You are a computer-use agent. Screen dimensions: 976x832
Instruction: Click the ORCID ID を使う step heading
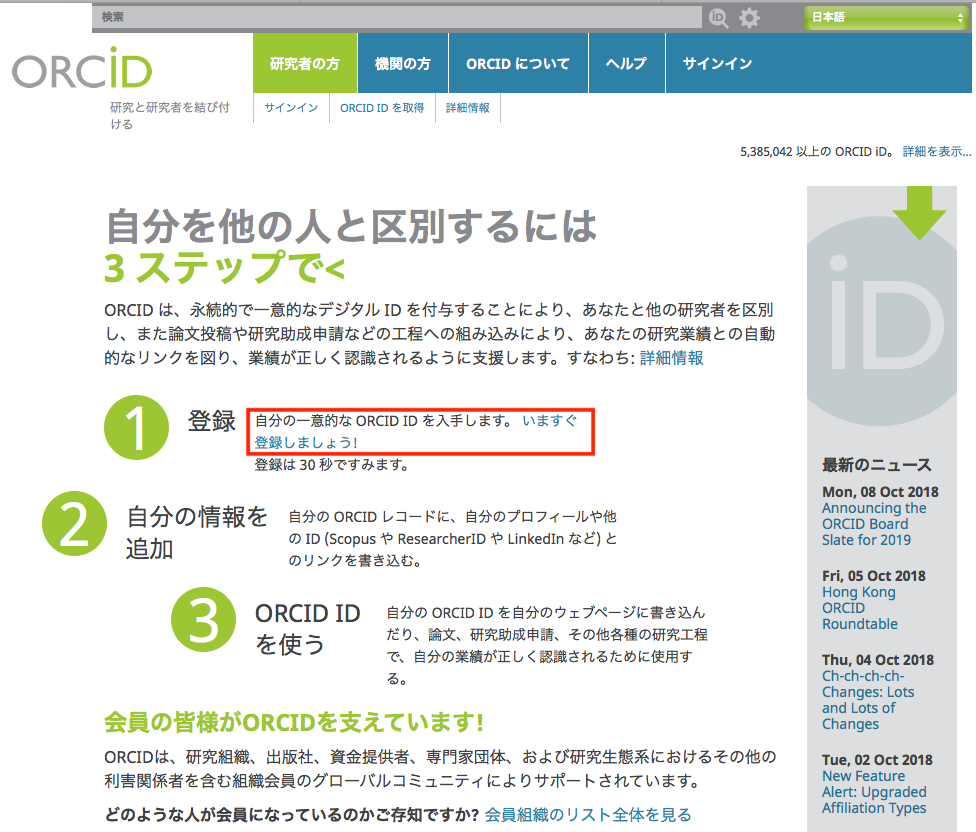coord(307,629)
